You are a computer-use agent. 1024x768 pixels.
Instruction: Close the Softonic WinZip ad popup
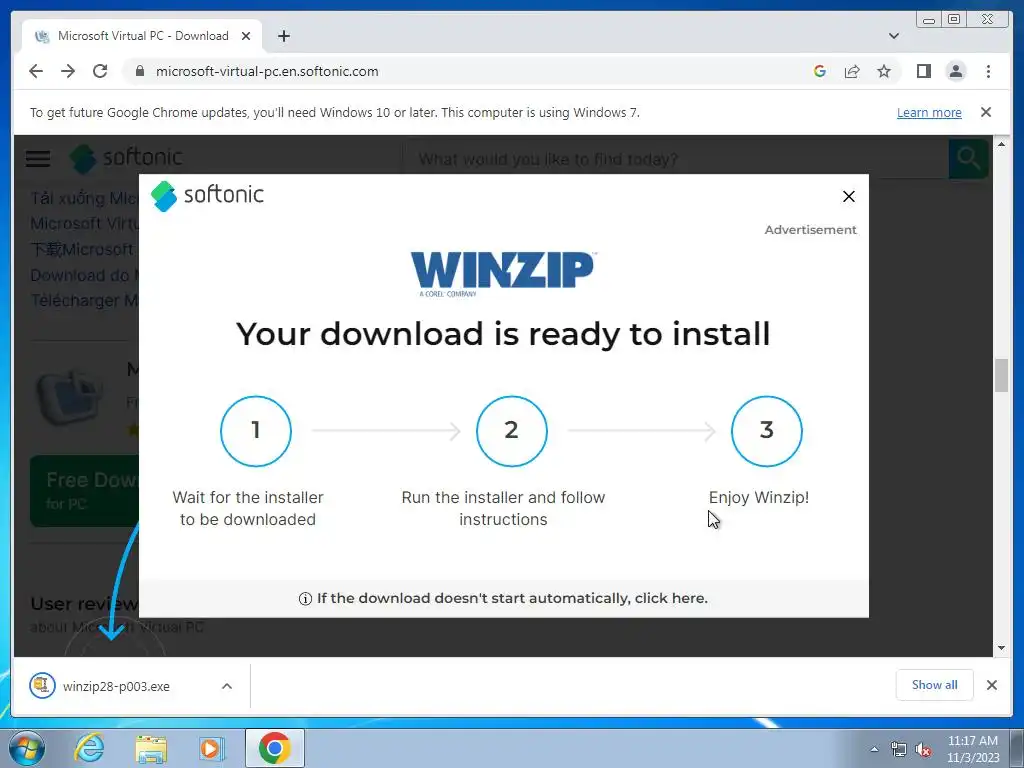tap(848, 197)
